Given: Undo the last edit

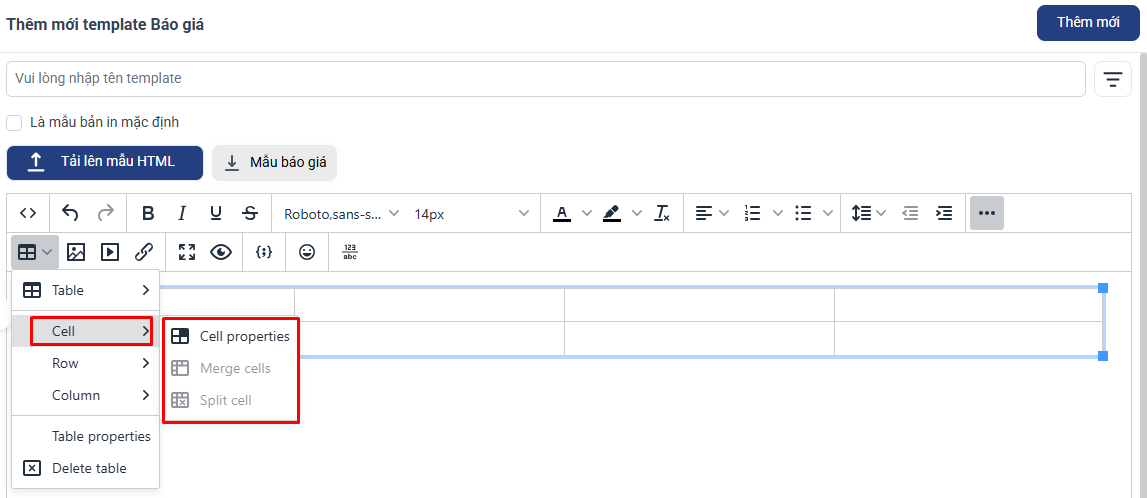Looking at the screenshot, I should [70, 213].
